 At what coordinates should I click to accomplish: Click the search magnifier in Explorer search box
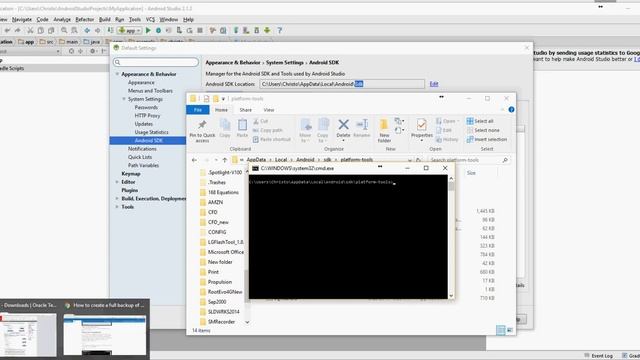pyautogui.click(x=505, y=160)
